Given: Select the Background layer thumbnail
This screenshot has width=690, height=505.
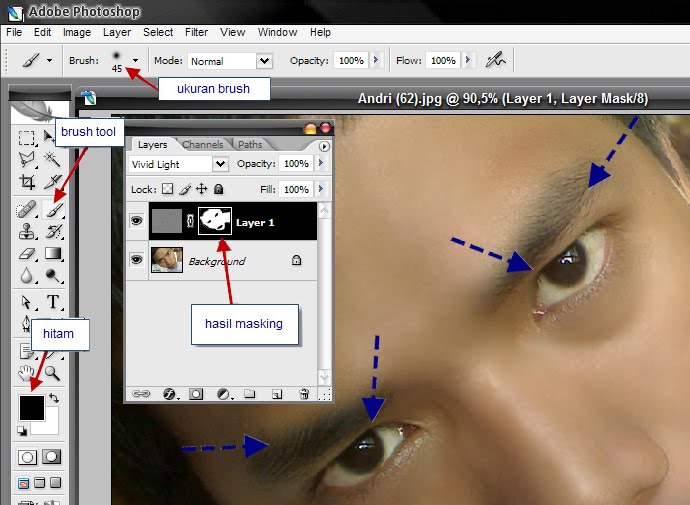Looking at the screenshot, I should (x=166, y=260).
